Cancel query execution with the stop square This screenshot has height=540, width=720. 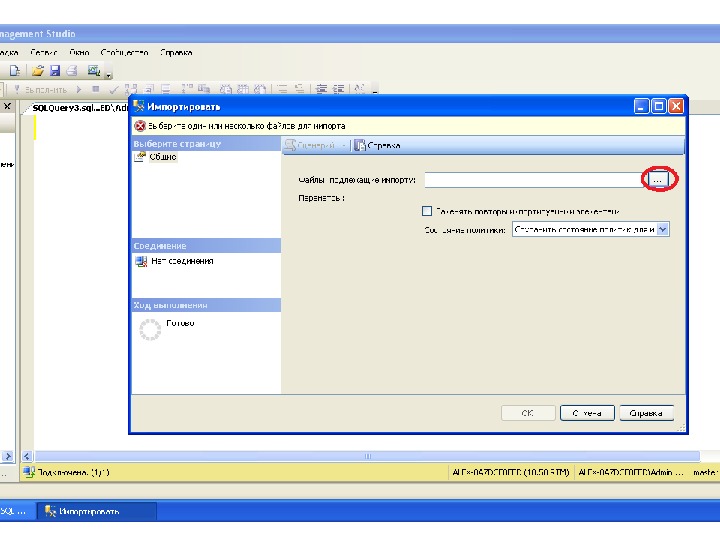[96, 89]
